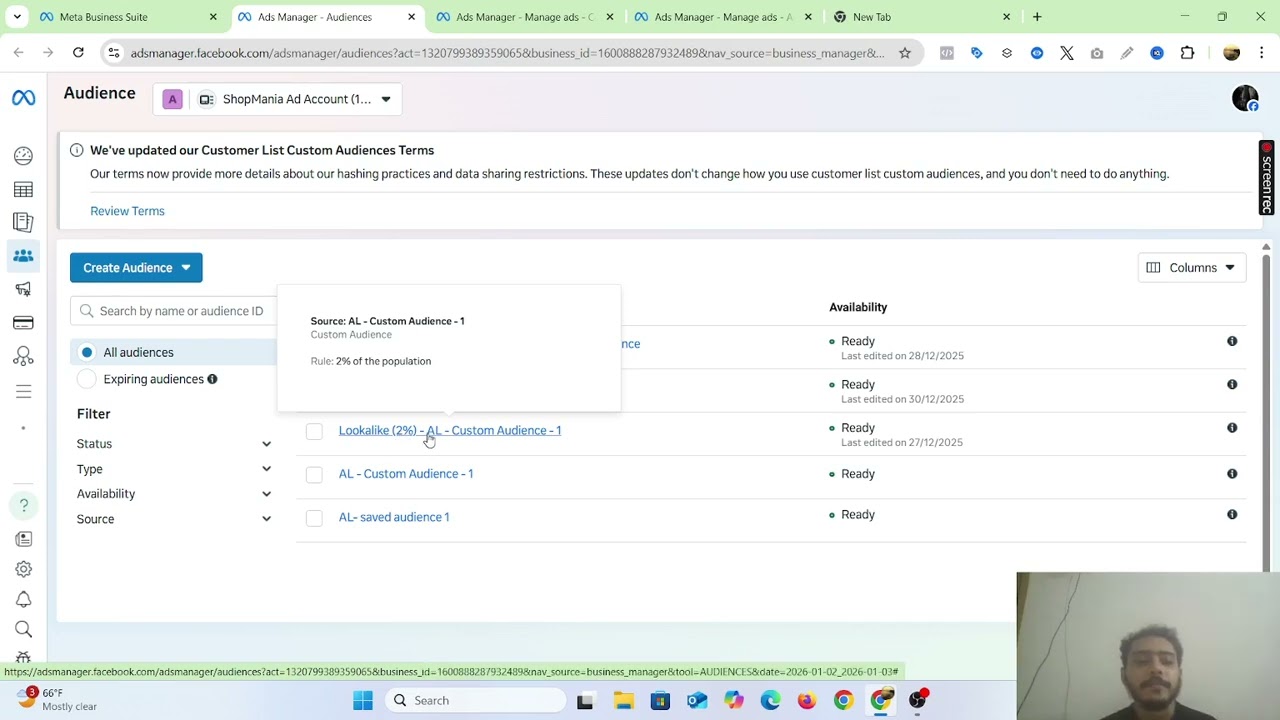1280x720 pixels.
Task: Switch to the Meta Business Suite tab
Action: coord(128,17)
